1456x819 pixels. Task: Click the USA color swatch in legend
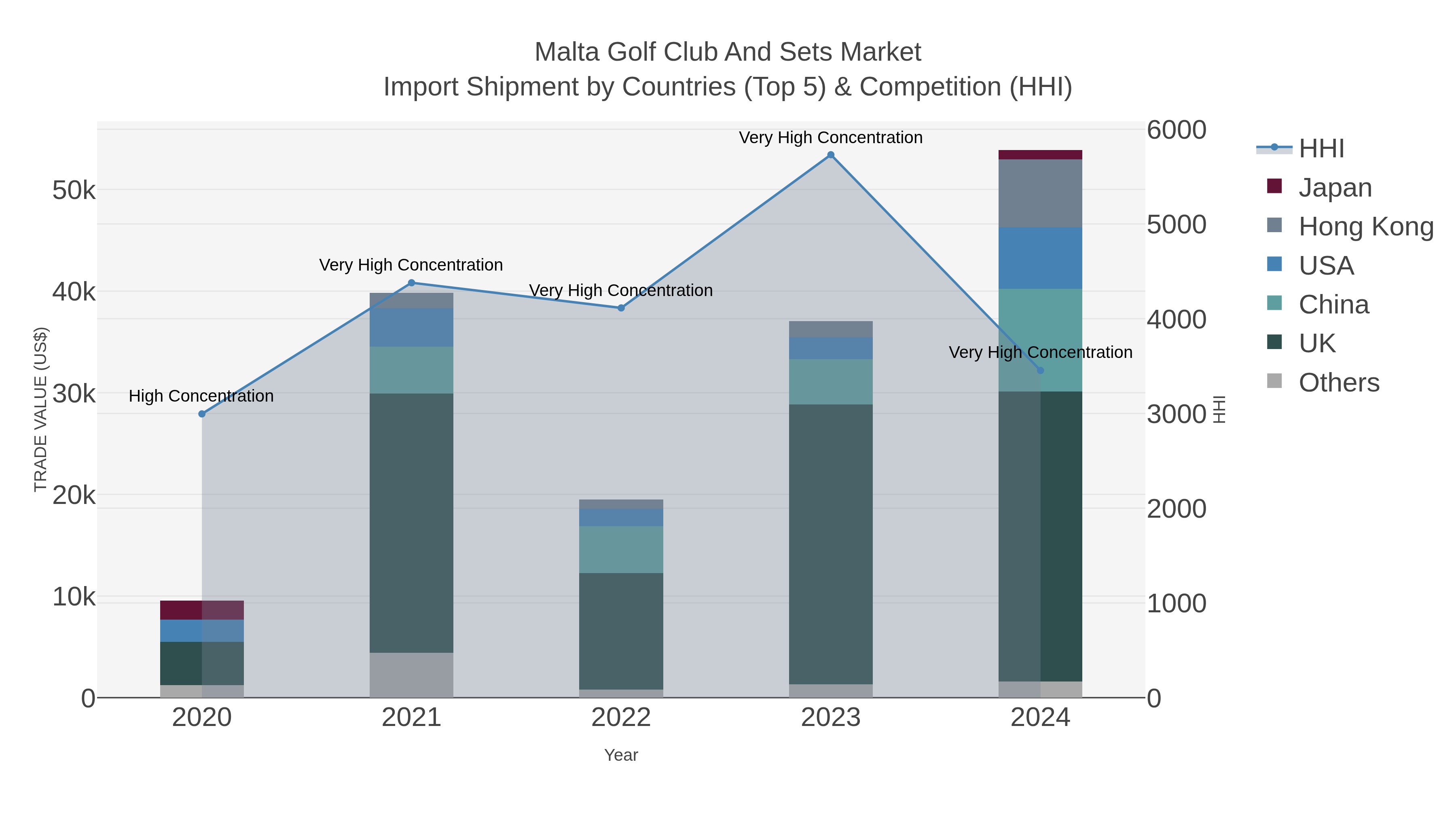pyautogui.click(x=1274, y=264)
